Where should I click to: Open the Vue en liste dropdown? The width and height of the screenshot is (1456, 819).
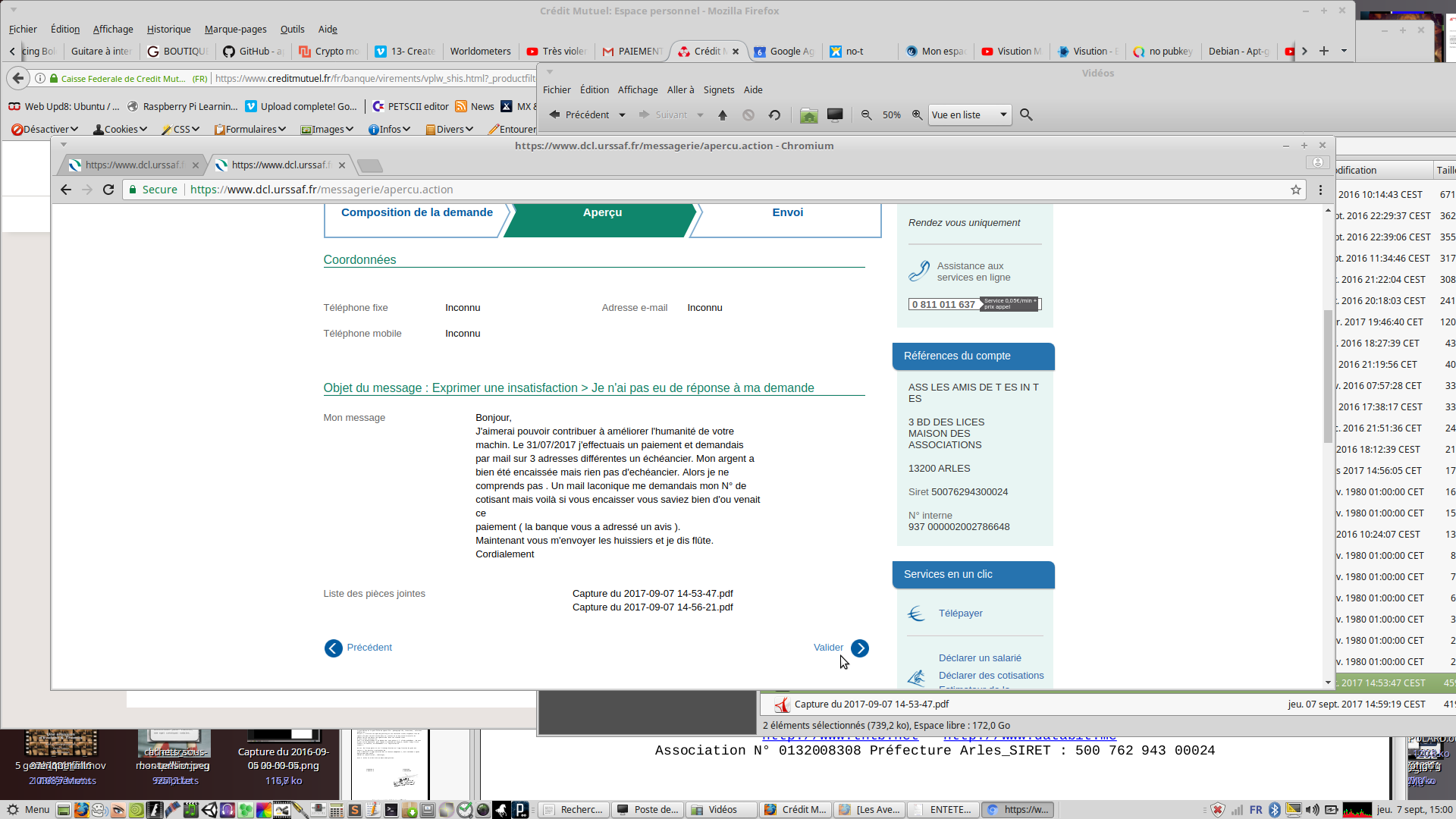click(x=970, y=115)
